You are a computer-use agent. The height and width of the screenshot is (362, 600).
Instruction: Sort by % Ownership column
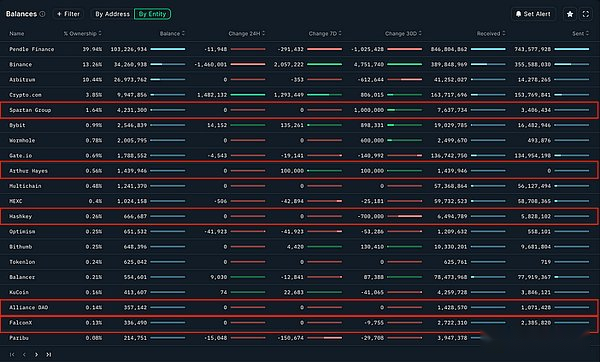point(82,34)
